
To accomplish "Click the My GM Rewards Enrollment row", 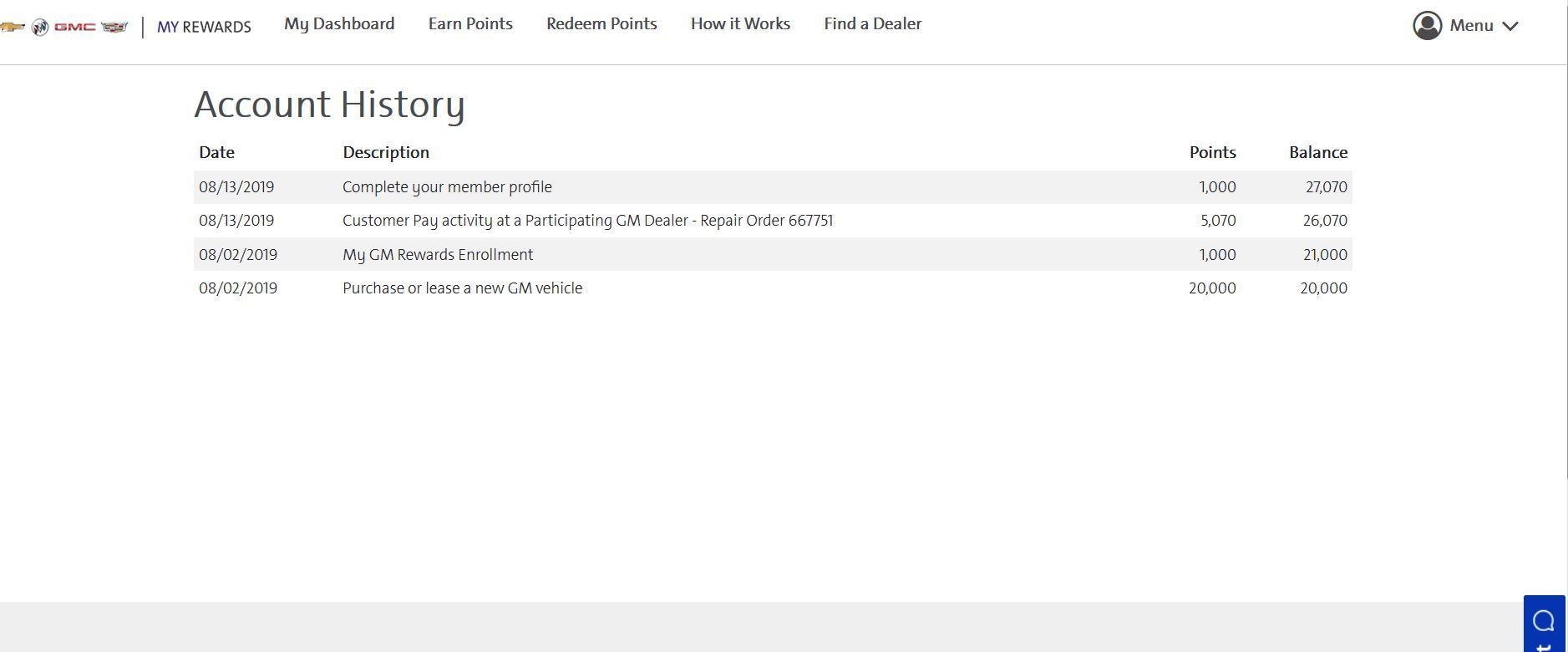I will [x=438, y=255].
